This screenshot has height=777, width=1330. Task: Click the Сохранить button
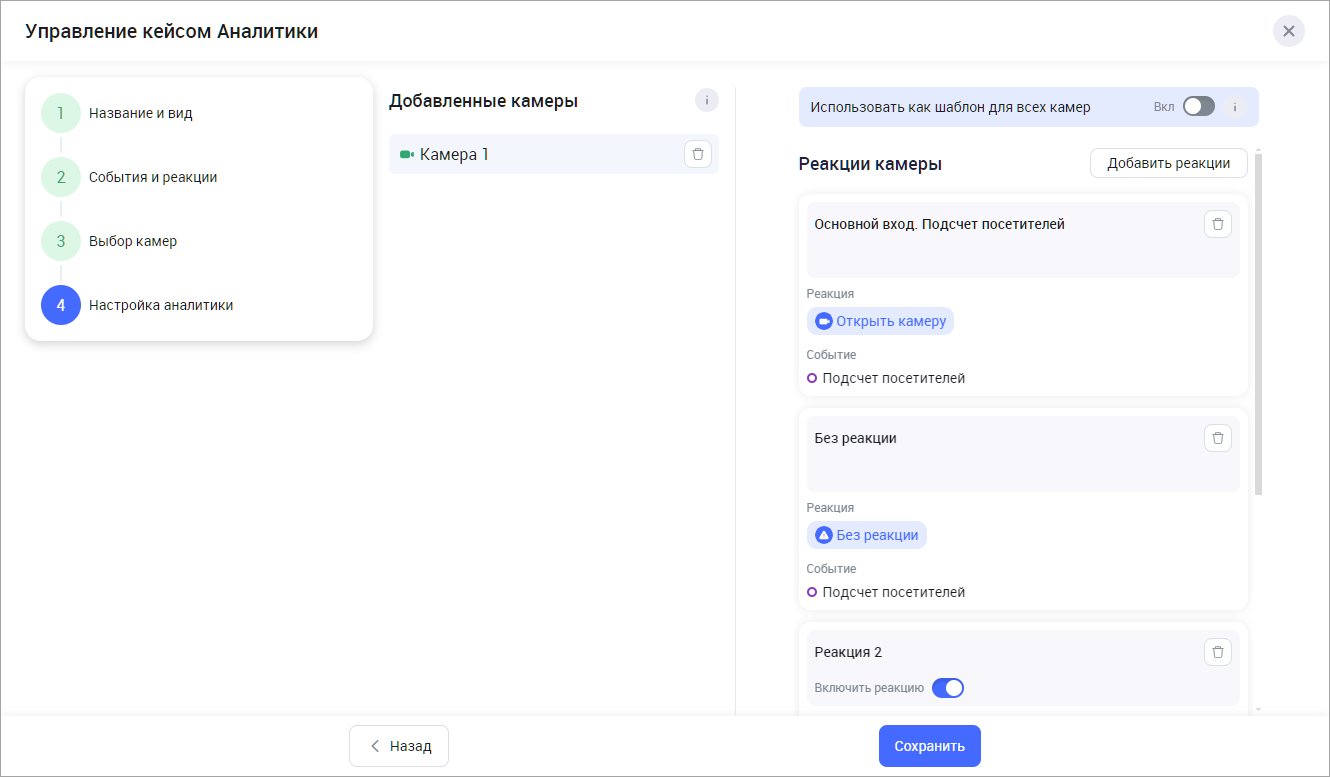929,746
